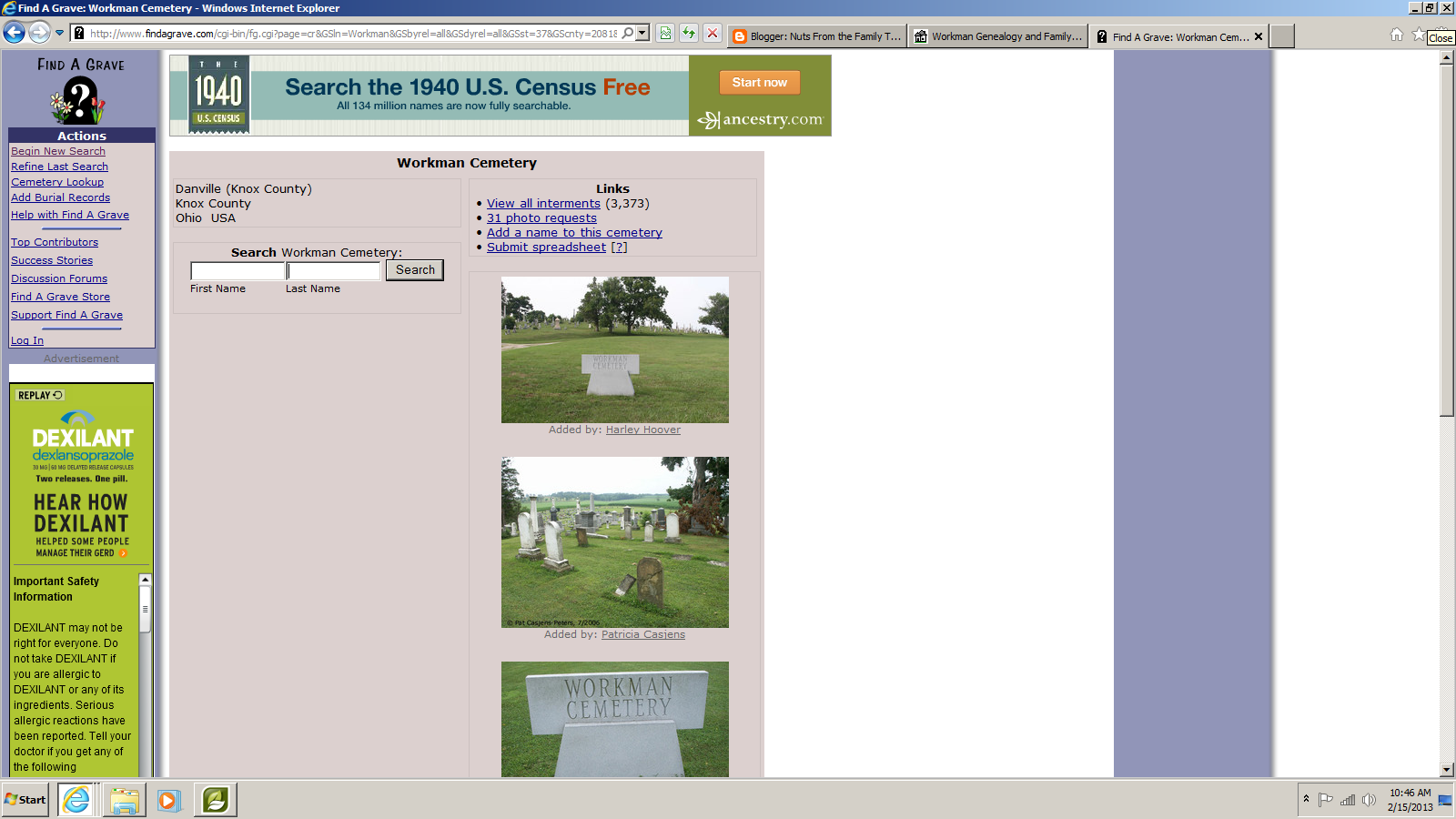Click the Search button for Workman Cemetery

coord(414,270)
